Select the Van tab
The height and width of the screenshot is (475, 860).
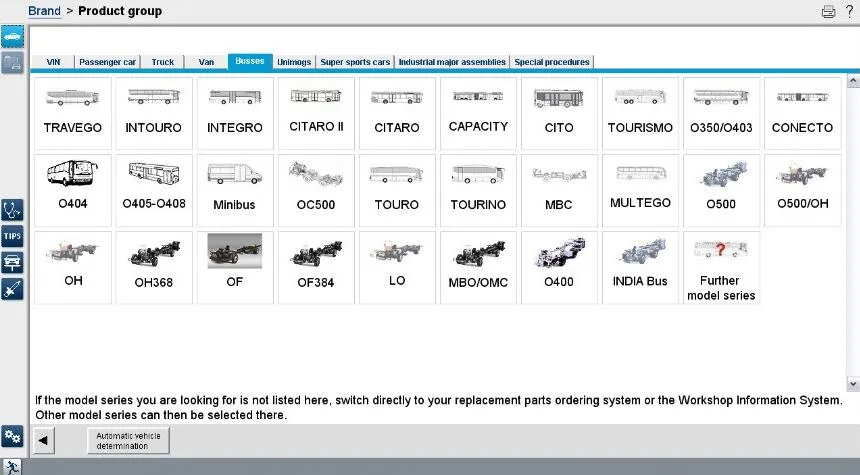[206, 62]
